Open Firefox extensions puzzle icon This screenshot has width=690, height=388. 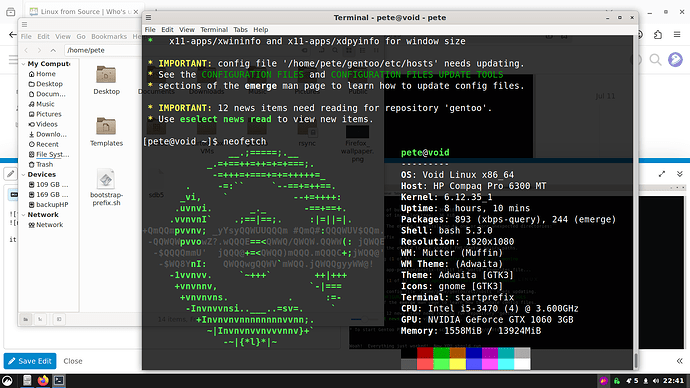coord(658,34)
